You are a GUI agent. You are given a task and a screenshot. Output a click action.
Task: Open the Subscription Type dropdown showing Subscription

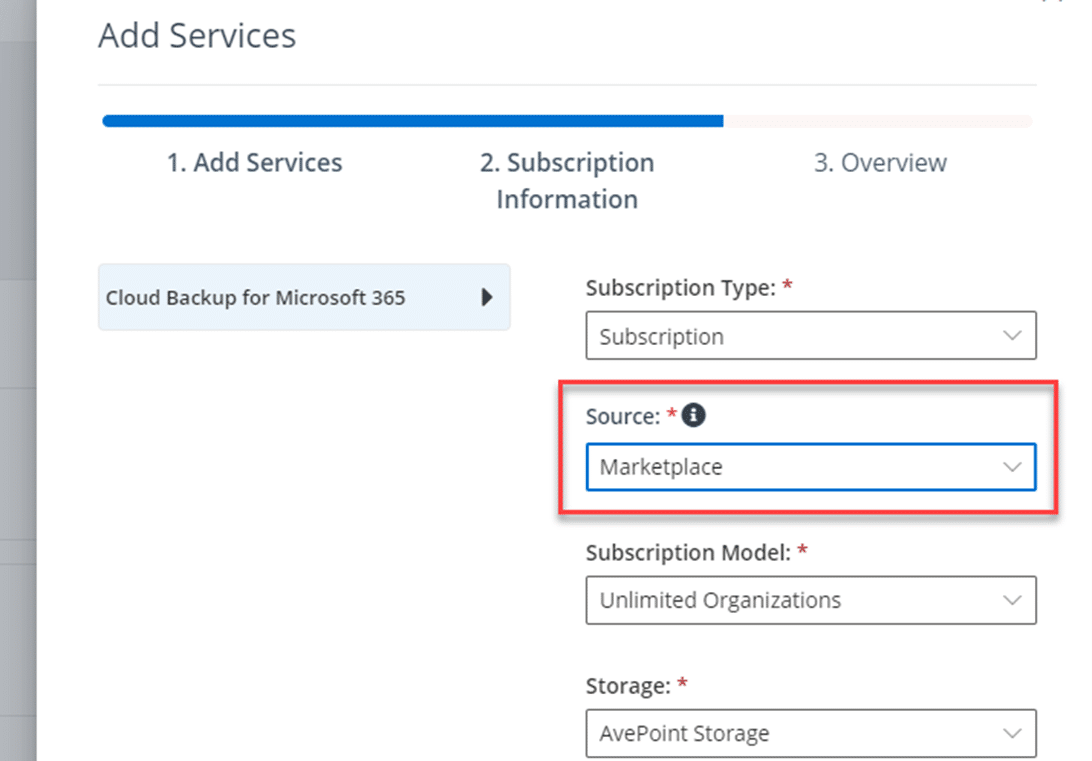[x=810, y=336]
